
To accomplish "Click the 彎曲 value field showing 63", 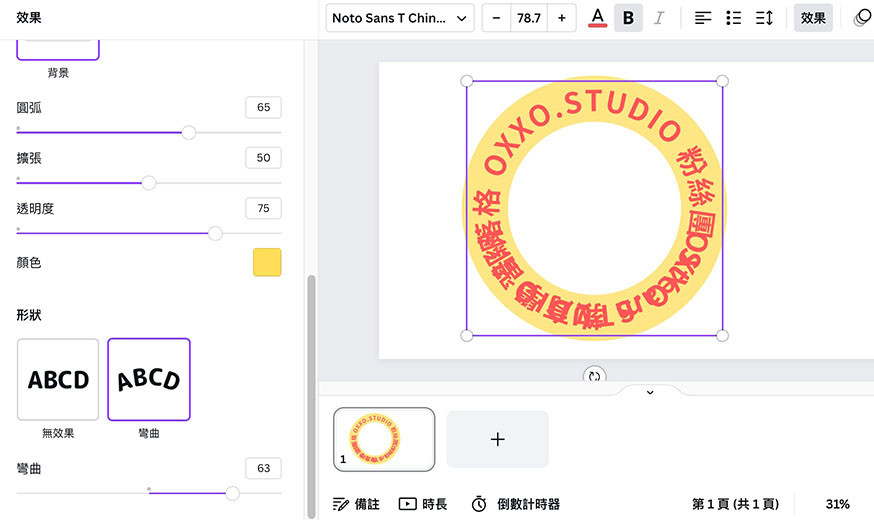I will (263, 468).
